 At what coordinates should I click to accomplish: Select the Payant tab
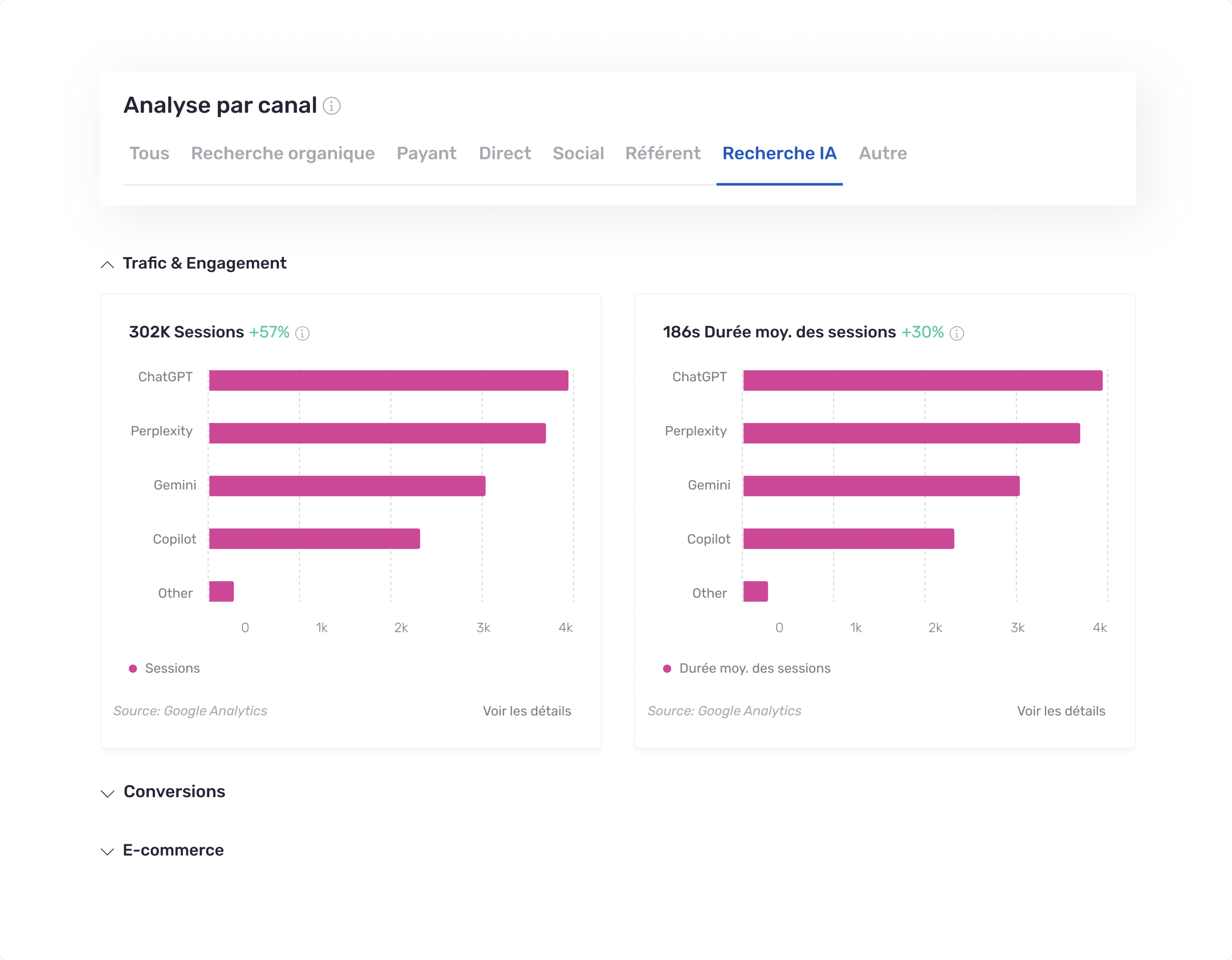[x=427, y=153]
